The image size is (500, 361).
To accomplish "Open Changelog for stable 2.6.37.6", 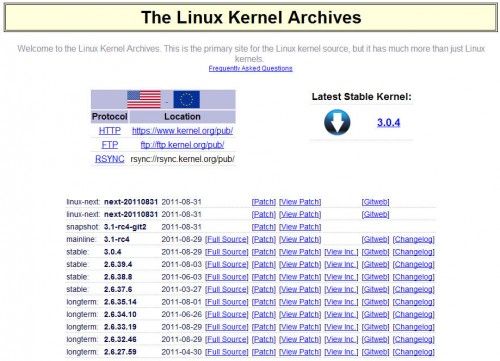I will pos(413,289).
